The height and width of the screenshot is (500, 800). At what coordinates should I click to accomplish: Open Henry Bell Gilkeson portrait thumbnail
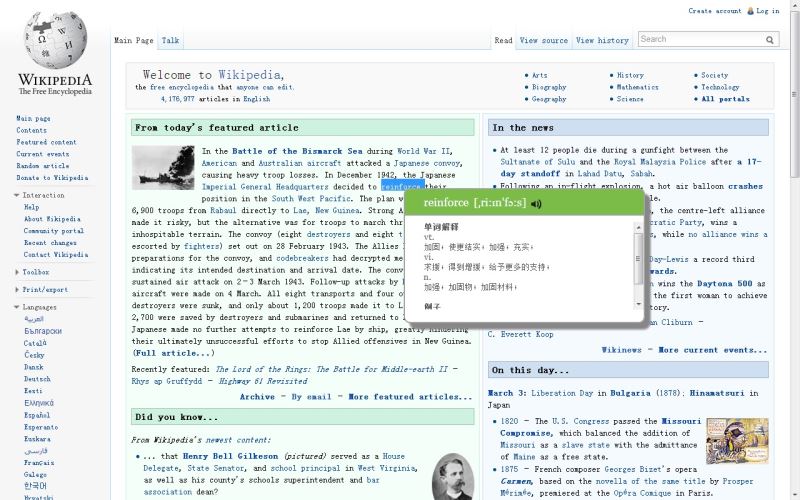click(x=453, y=477)
